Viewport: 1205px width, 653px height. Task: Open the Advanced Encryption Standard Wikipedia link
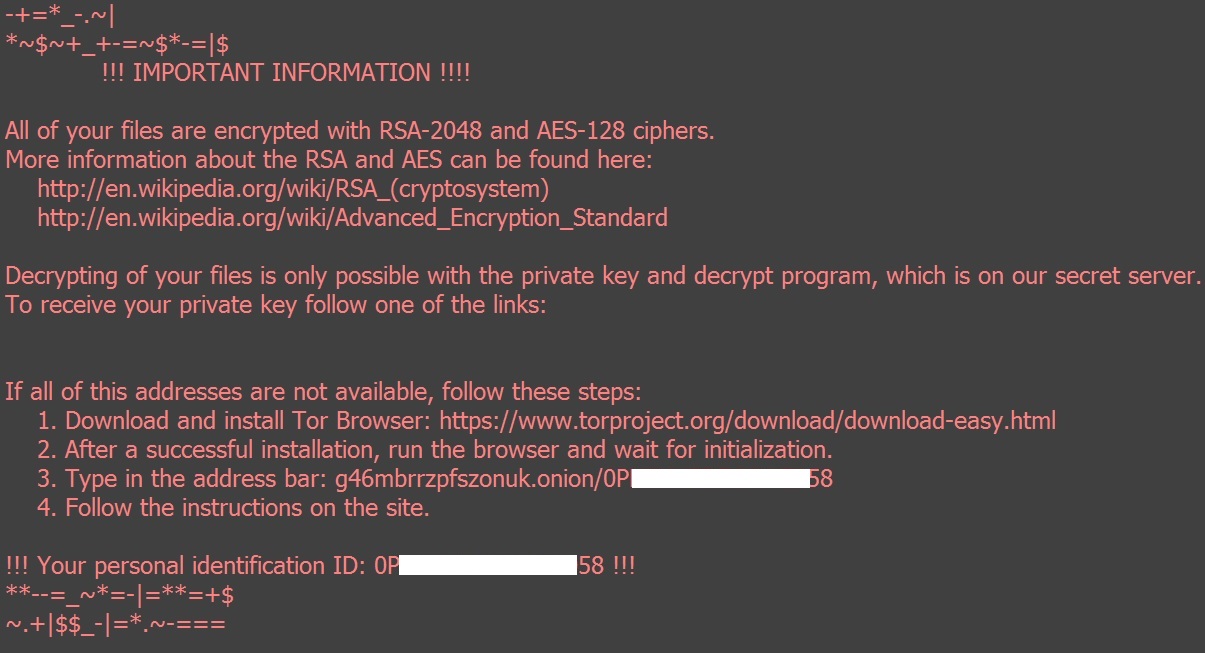pyautogui.click(x=352, y=218)
